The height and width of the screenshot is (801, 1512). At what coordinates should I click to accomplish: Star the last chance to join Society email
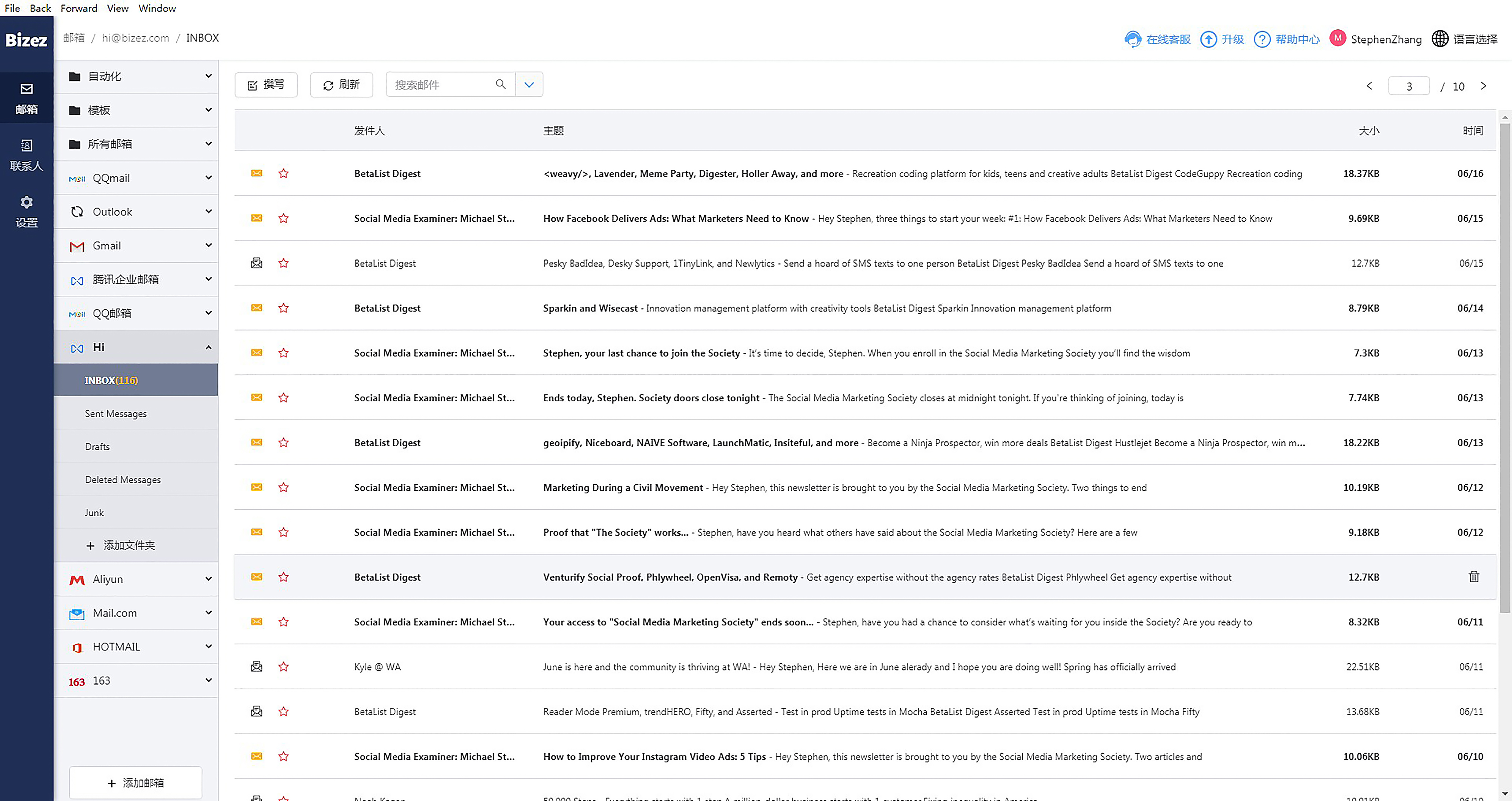[283, 353]
